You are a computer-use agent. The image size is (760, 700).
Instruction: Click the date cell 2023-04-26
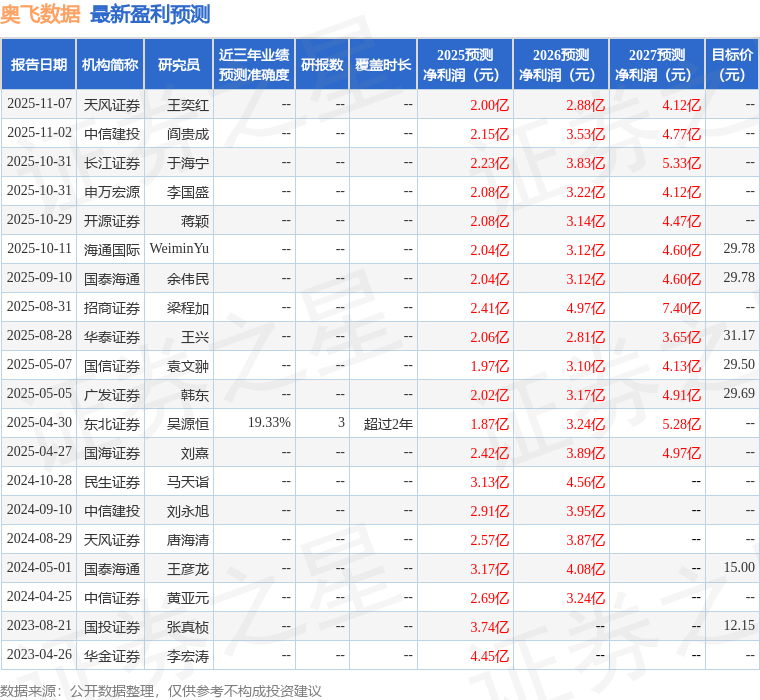tap(39, 654)
